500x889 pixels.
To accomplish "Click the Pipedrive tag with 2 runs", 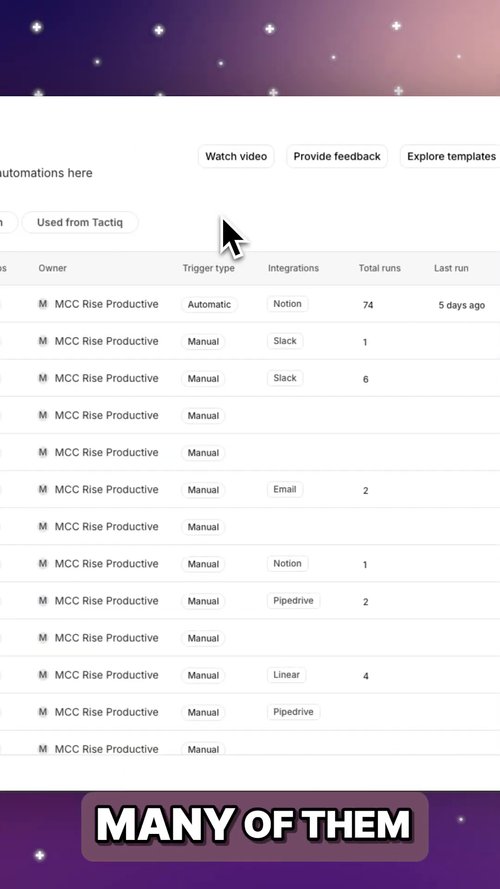I will click(x=293, y=600).
